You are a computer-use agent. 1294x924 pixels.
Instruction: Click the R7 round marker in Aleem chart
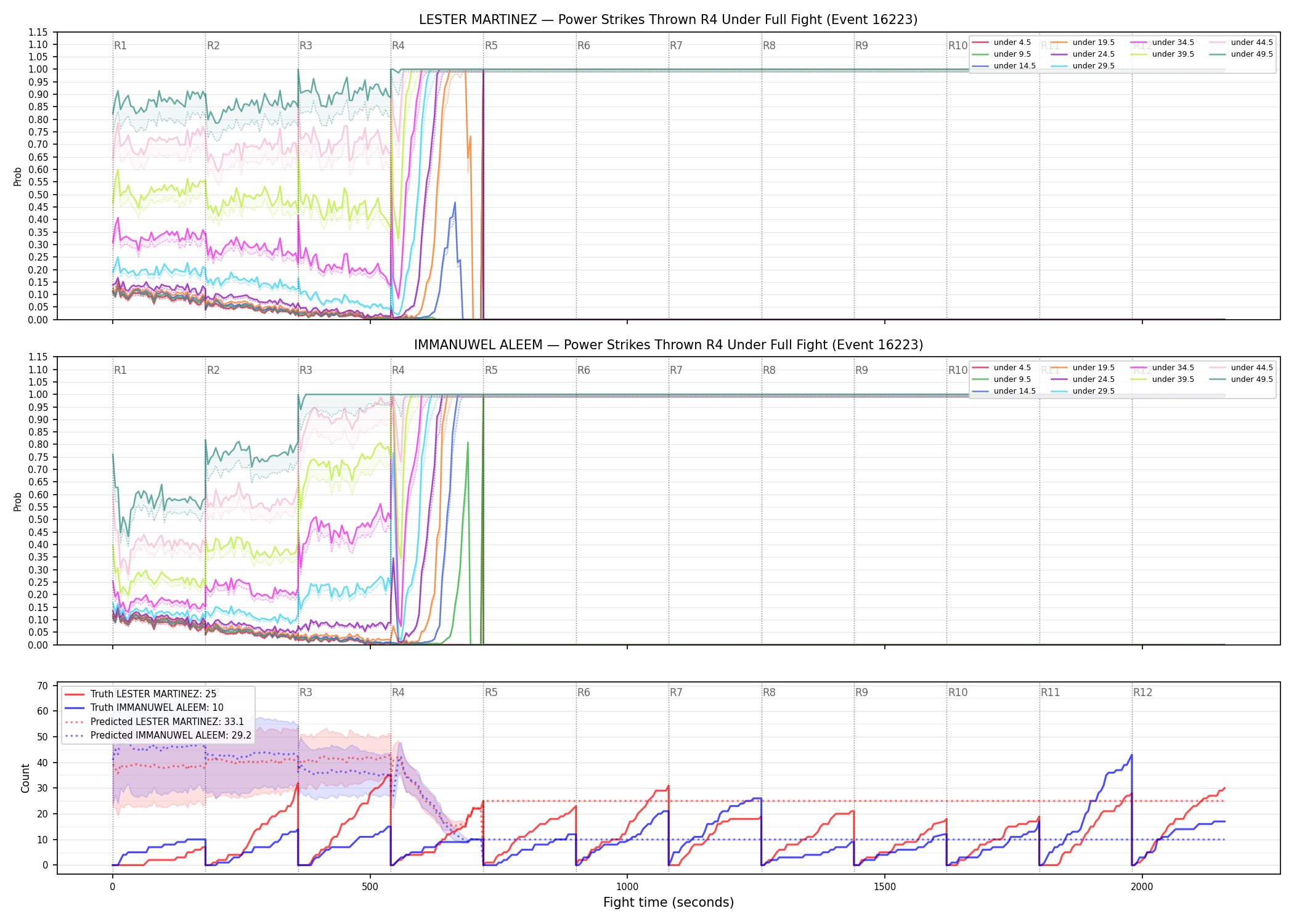[677, 370]
